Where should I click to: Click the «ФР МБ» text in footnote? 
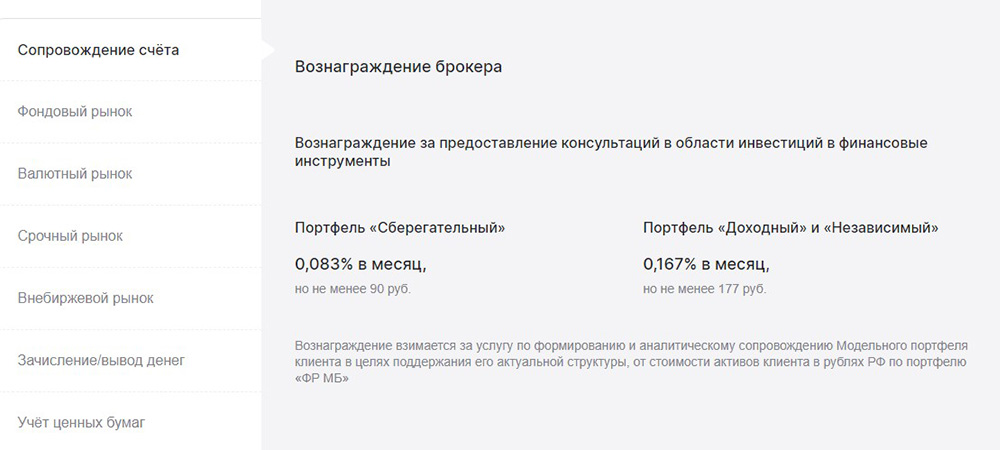[322, 378]
